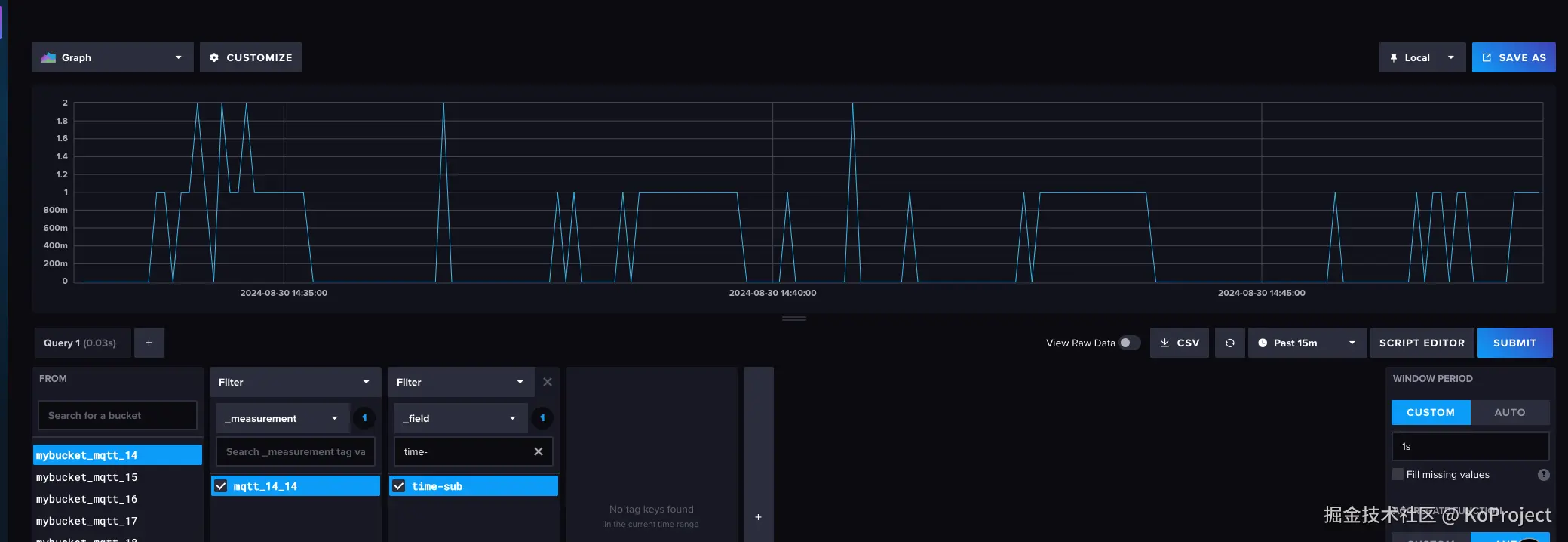Viewport: 1568px width, 542px height.
Task: Click the export icon on SAVE AS
Action: click(x=1487, y=57)
